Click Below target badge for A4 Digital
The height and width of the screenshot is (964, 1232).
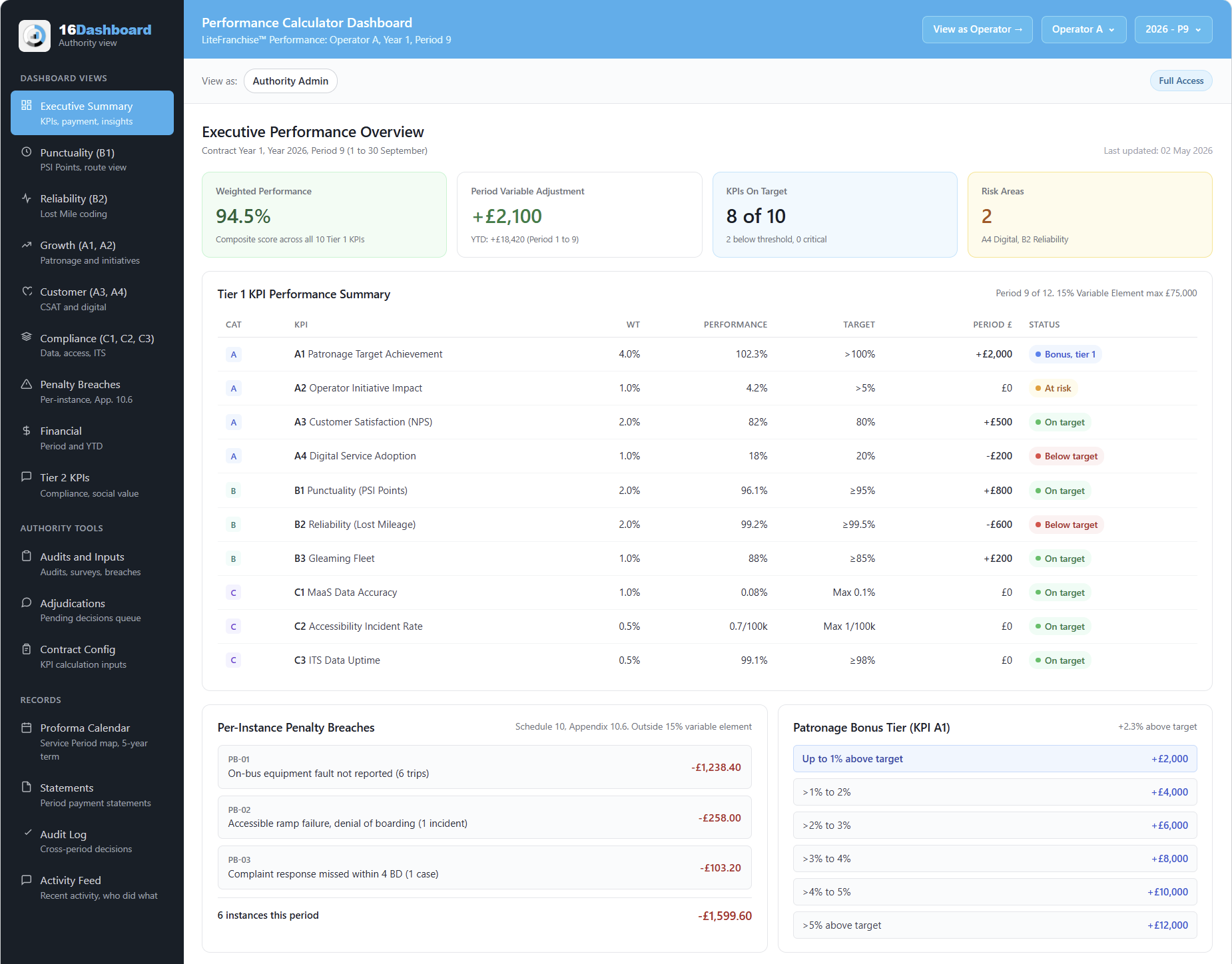(1066, 456)
